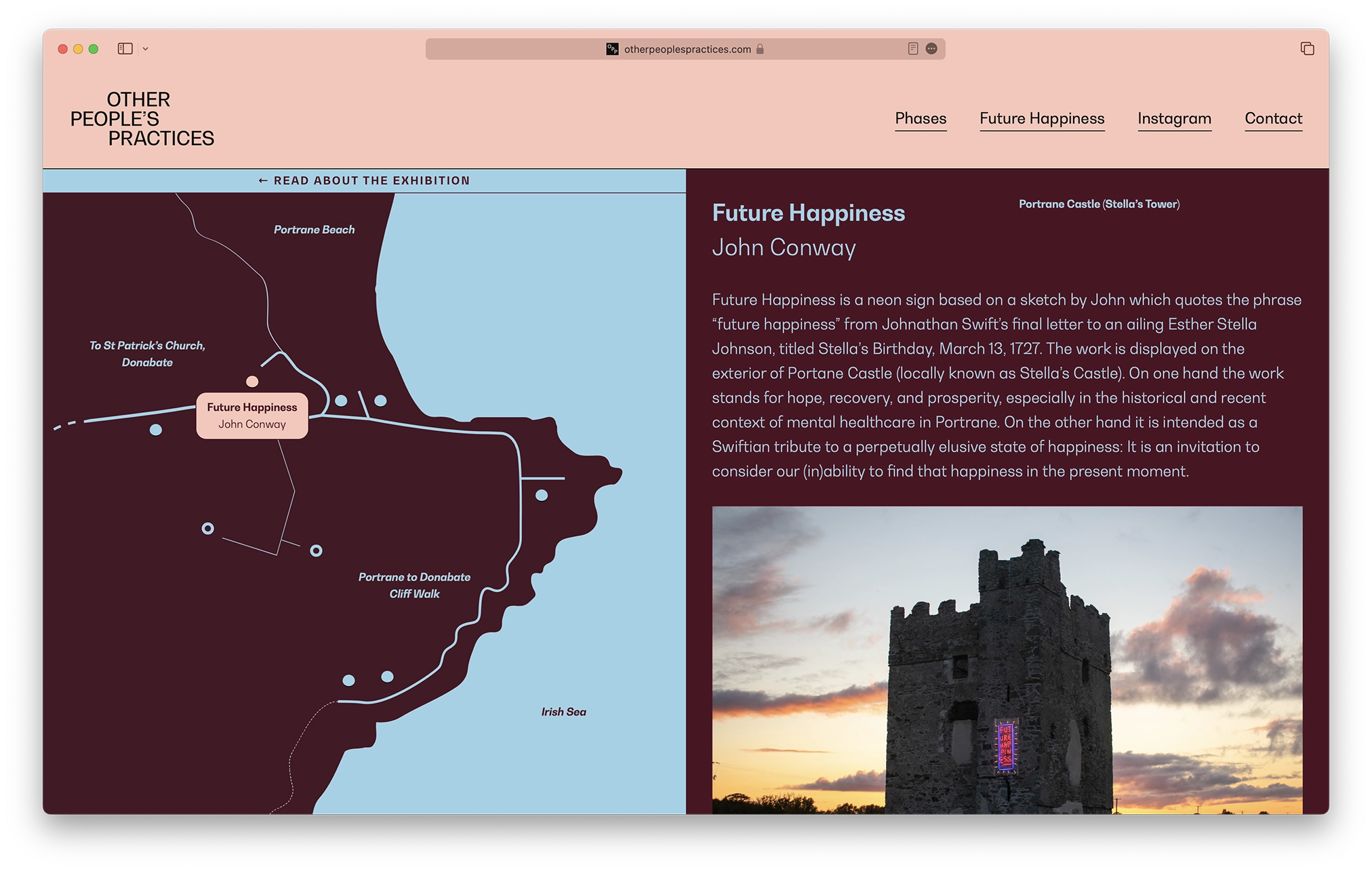This screenshot has height=871, width=1372.
Task: Select left hollow ring marker on map
Action: 208,529
